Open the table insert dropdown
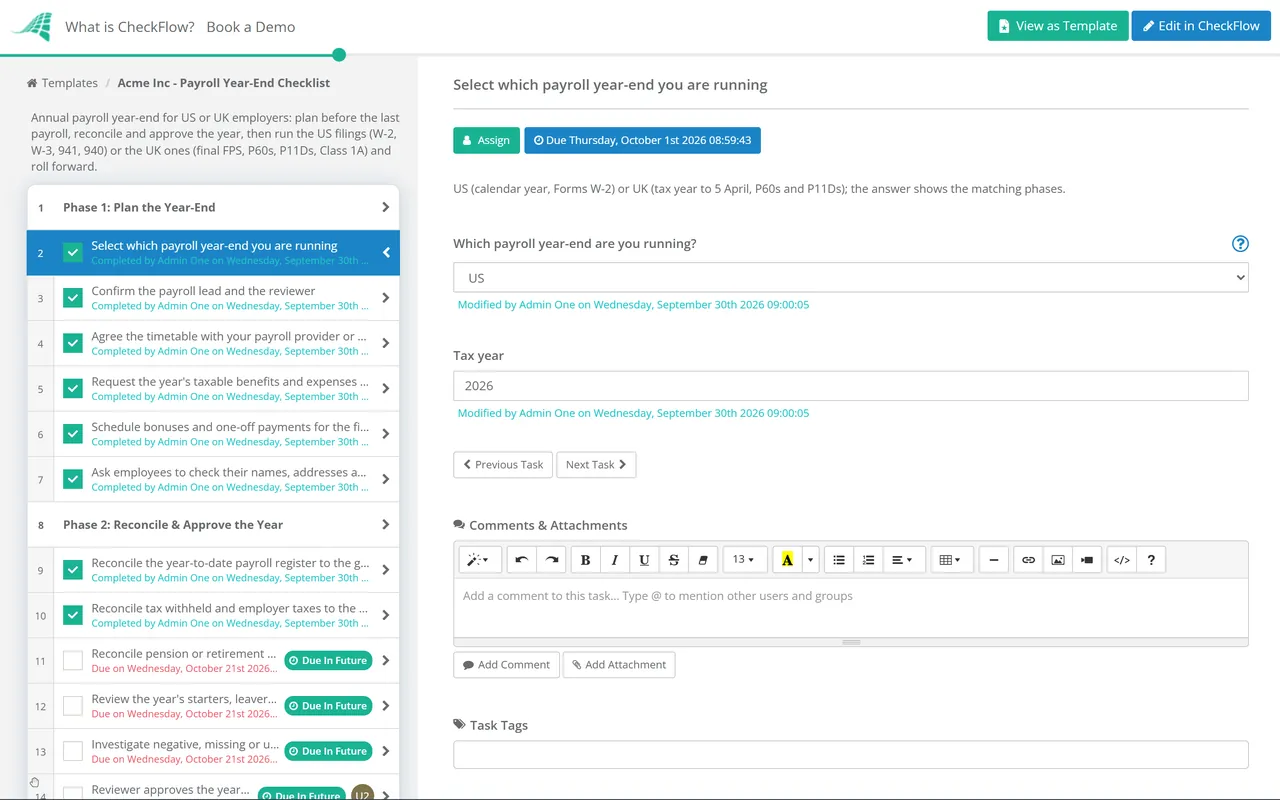 [950, 560]
